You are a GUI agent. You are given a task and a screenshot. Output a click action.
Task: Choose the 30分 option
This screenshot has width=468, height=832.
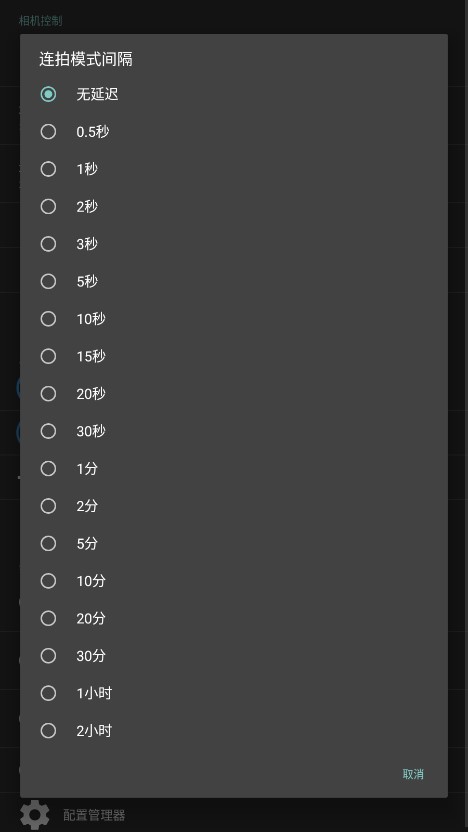[x=233, y=656]
